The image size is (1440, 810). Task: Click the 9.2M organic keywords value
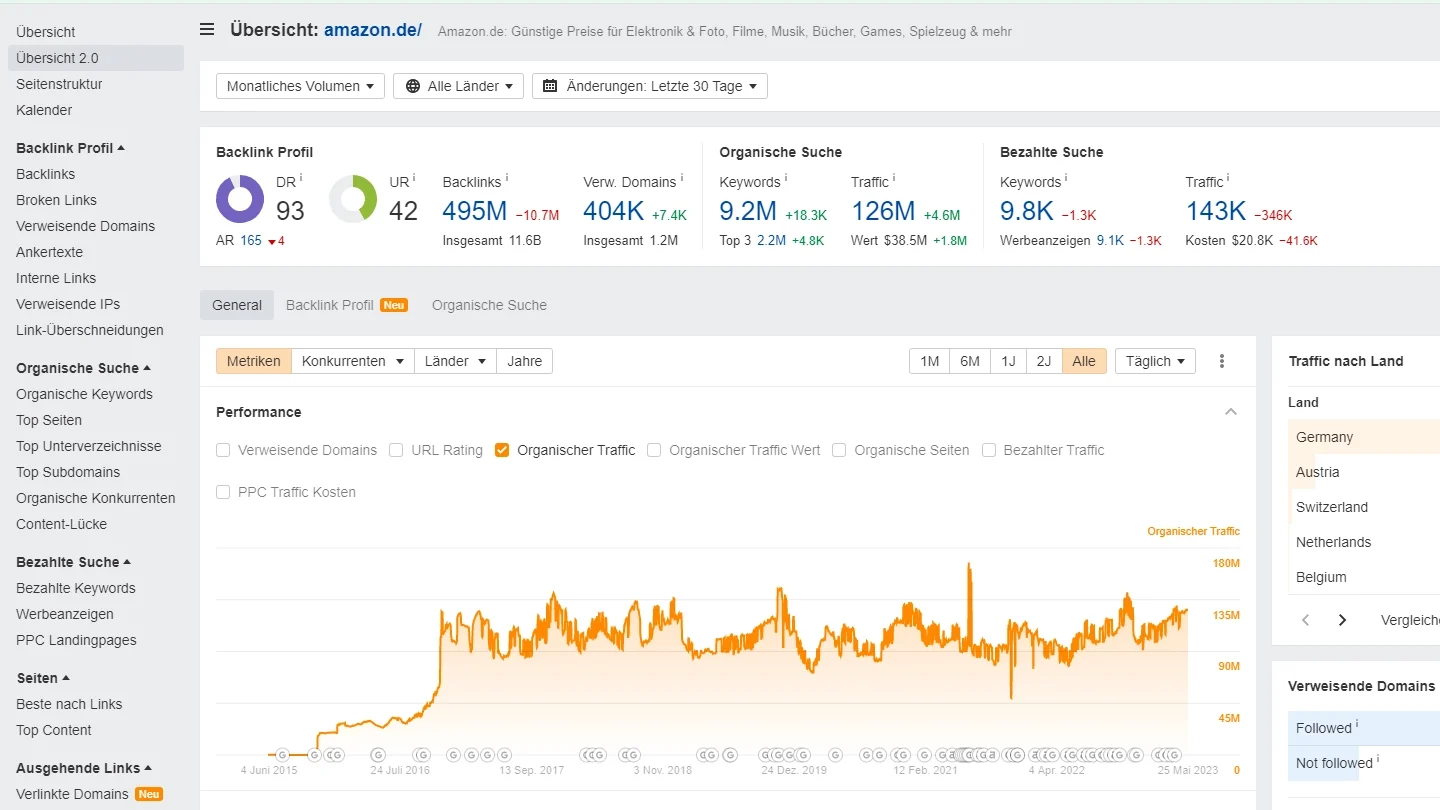748,211
